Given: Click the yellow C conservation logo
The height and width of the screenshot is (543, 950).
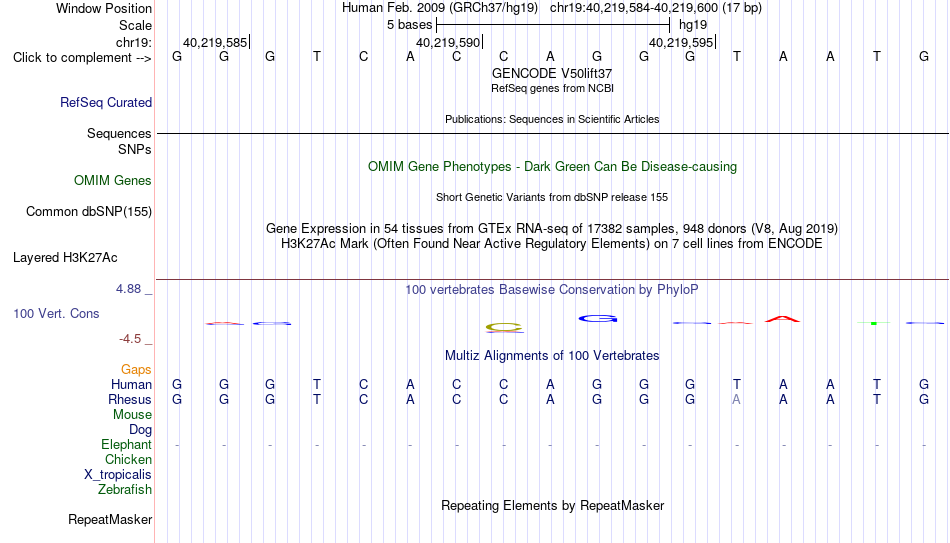Looking at the screenshot, I should pos(504,328).
